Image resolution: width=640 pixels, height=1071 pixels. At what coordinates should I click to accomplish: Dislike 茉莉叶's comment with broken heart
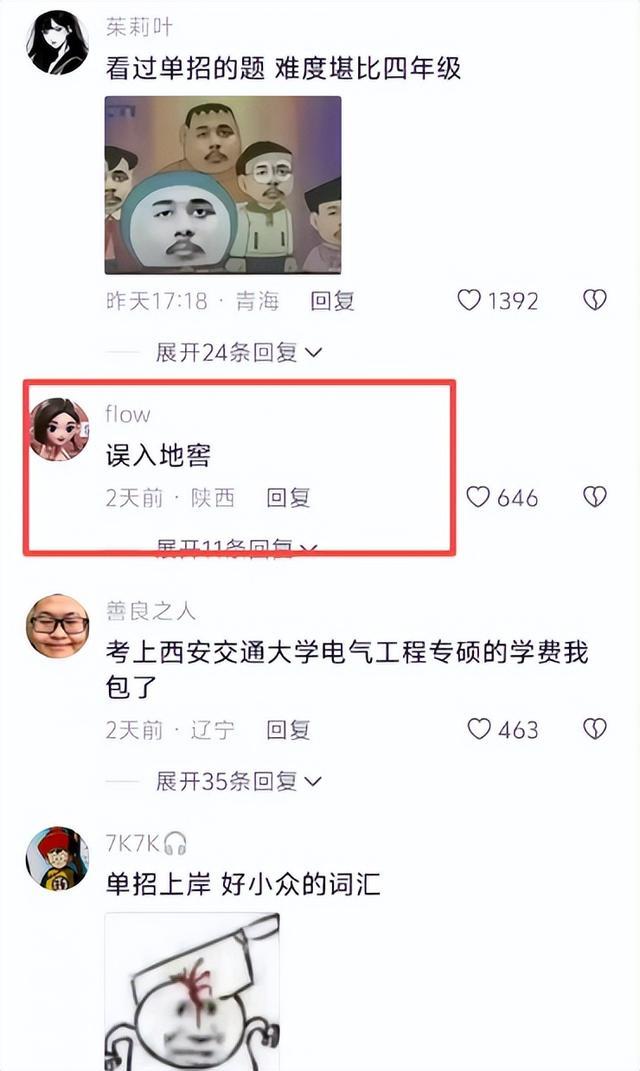595,300
